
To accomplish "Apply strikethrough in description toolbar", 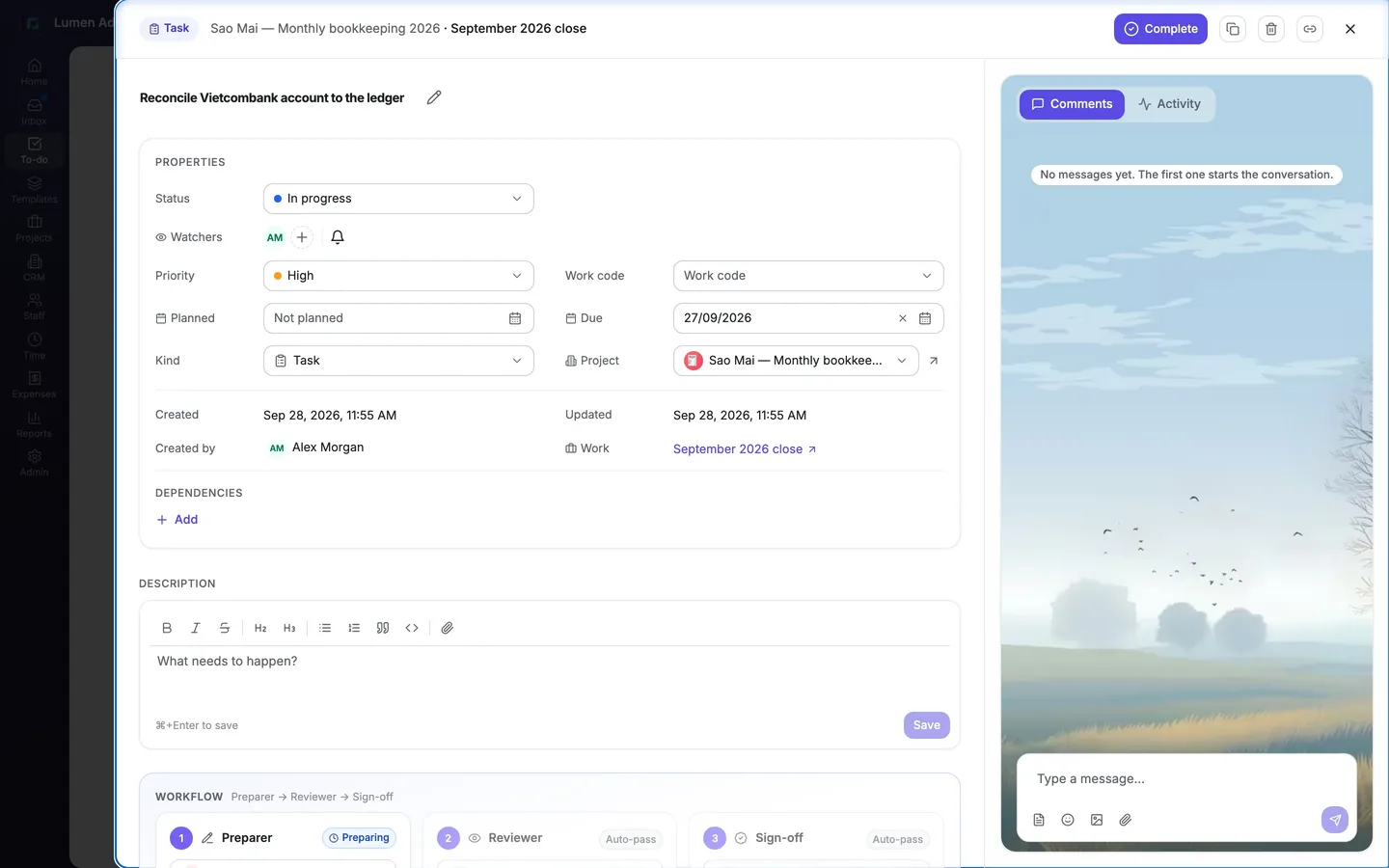I will [225, 628].
